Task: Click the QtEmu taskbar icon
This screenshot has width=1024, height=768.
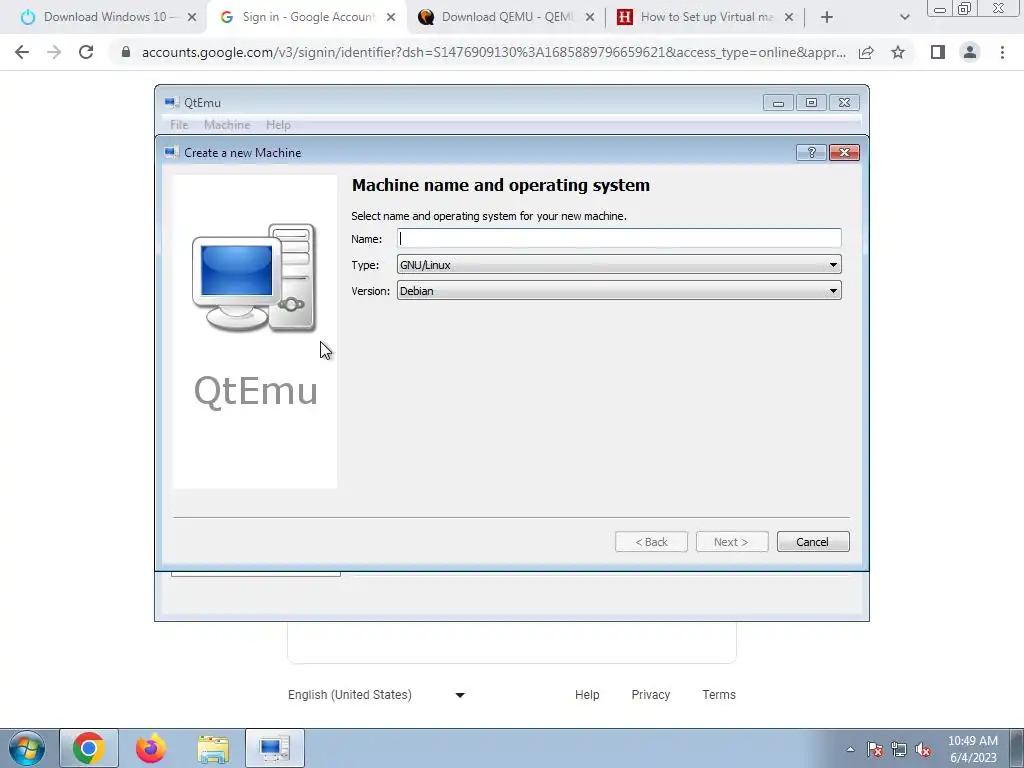Action: coord(275,748)
